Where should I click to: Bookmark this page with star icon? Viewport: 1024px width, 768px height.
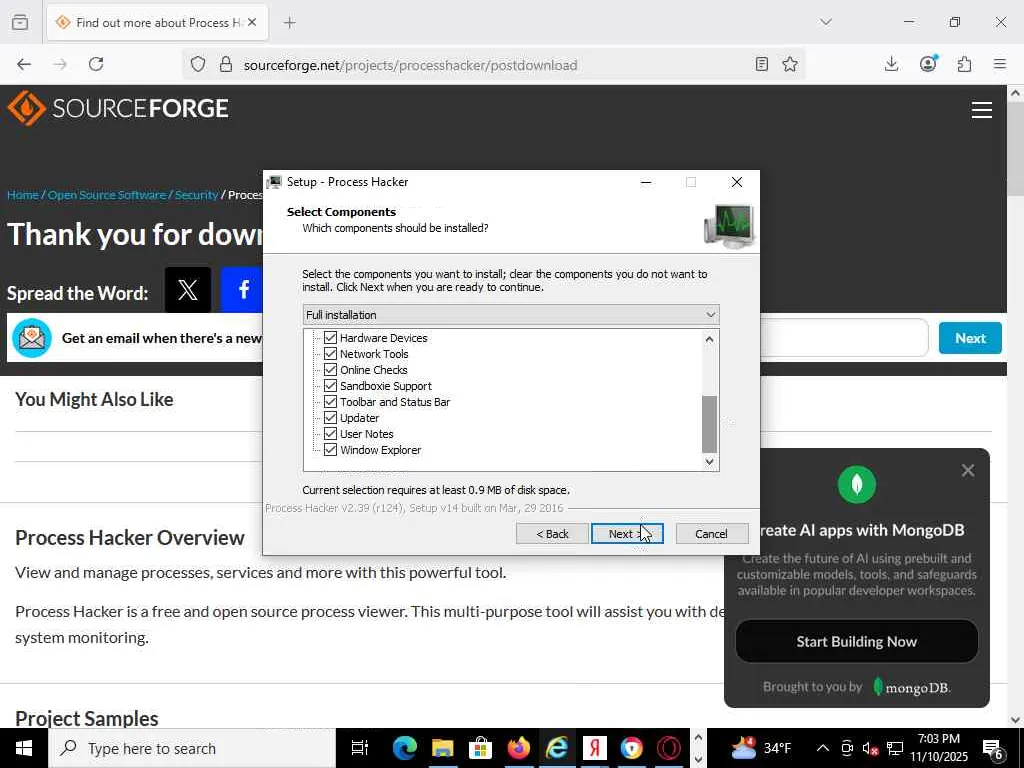point(790,64)
